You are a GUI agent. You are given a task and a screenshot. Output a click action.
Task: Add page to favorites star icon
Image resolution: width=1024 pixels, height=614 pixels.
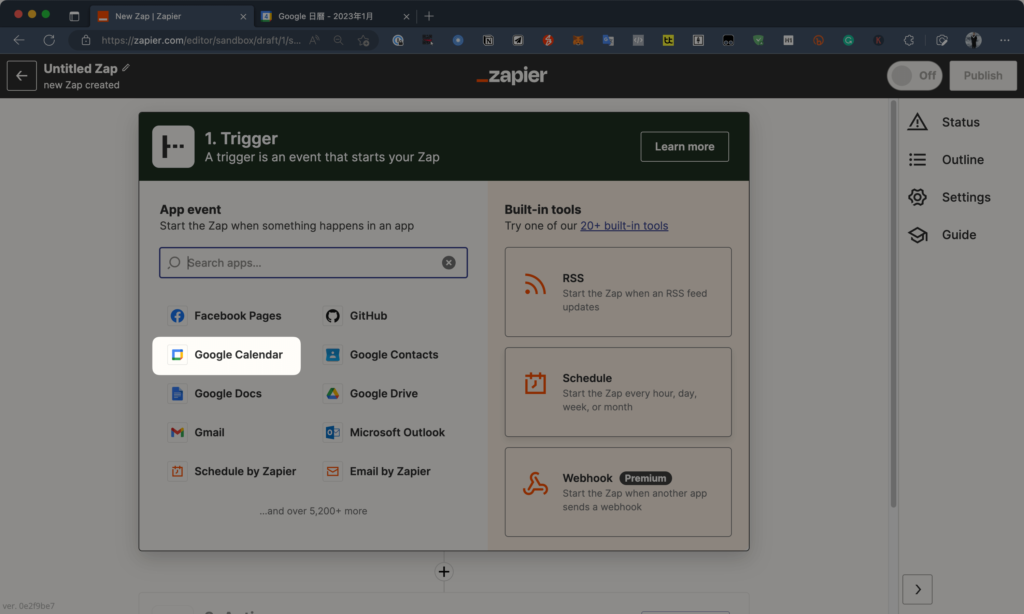pos(364,40)
